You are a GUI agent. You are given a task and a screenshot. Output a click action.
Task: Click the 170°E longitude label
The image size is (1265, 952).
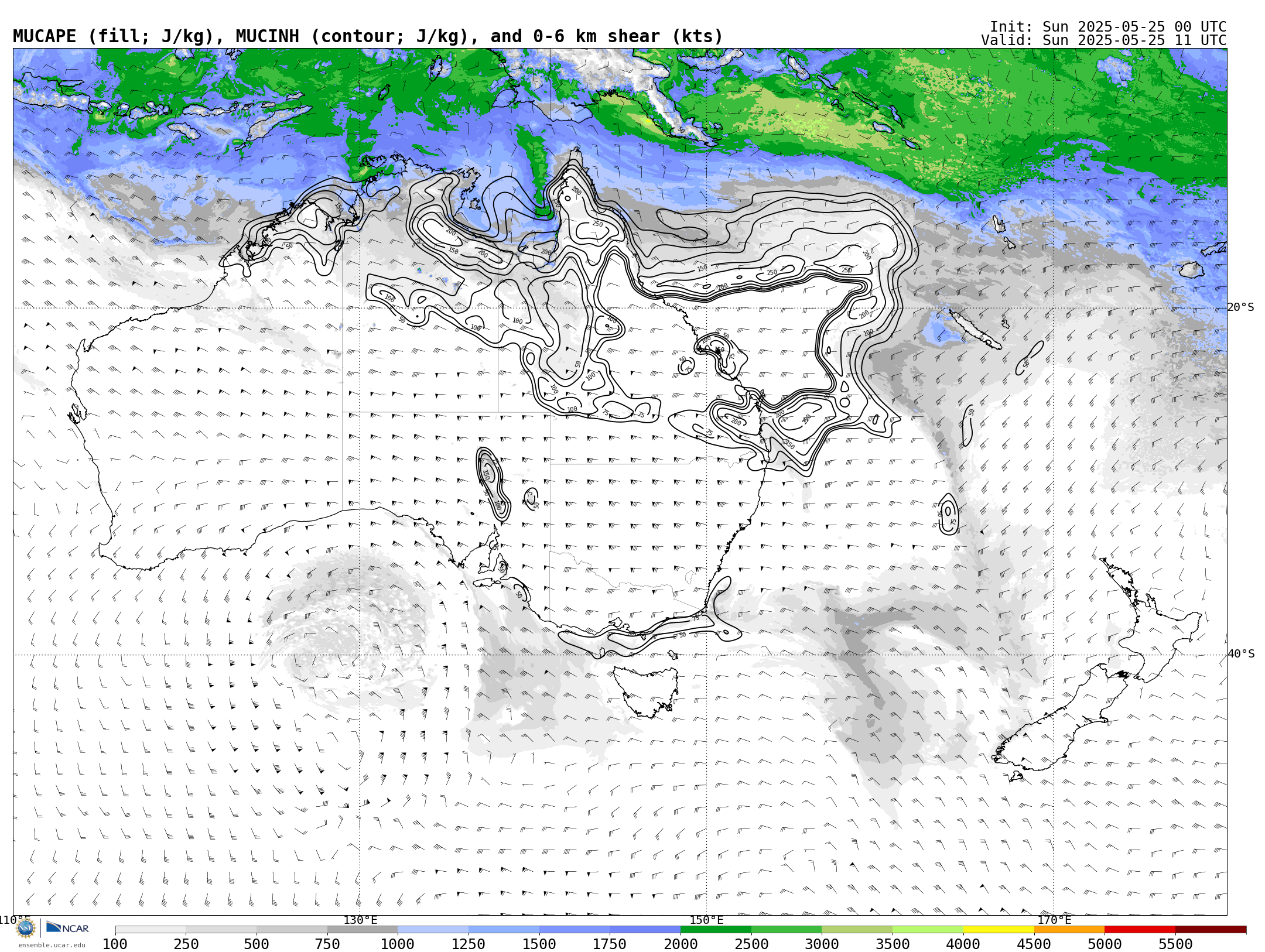tap(1054, 920)
